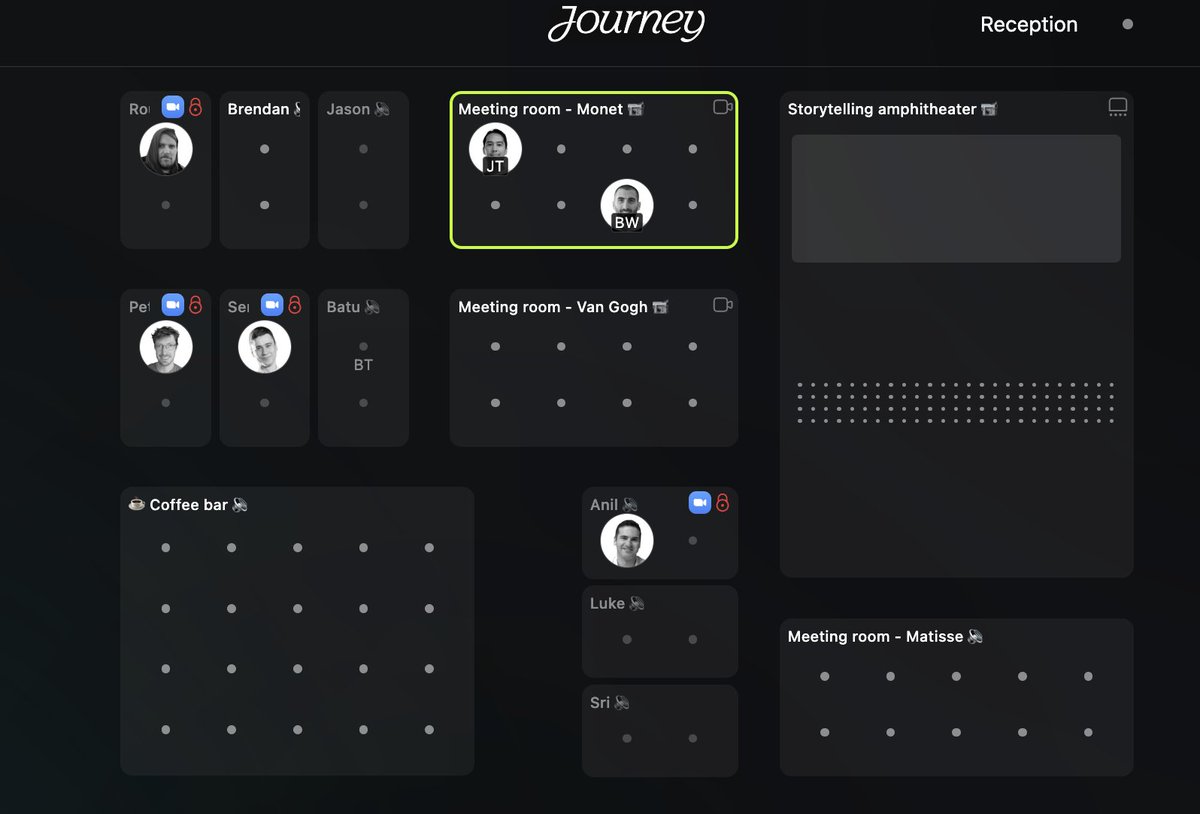Click the video camera icon in Meeting room - Monet
This screenshot has height=814, width=1200.
[x=723, y=107]
